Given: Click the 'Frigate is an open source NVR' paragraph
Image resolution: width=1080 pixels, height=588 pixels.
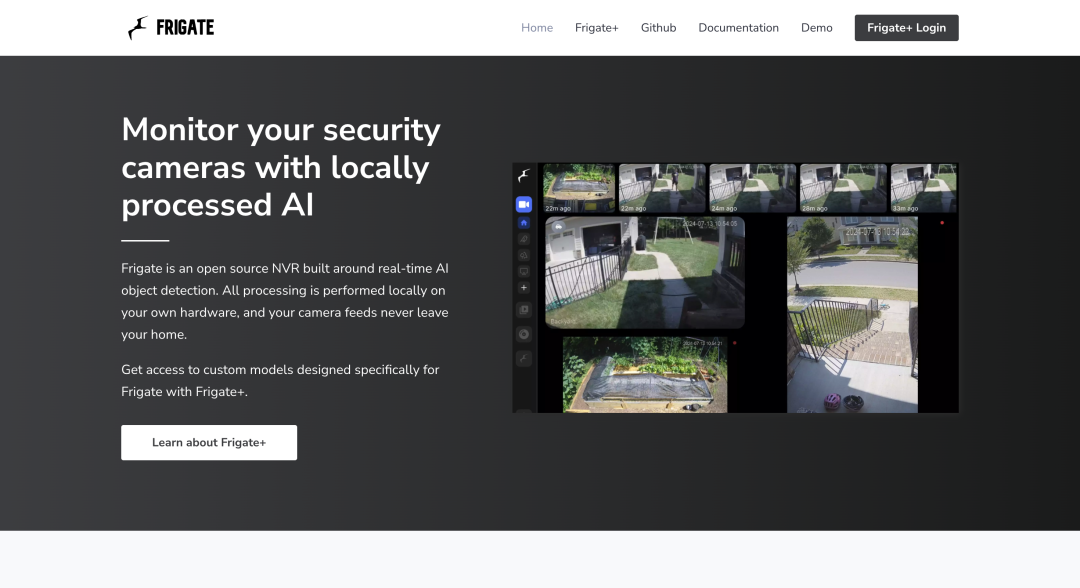Looking at the screenshot, I should pos(284,302).
